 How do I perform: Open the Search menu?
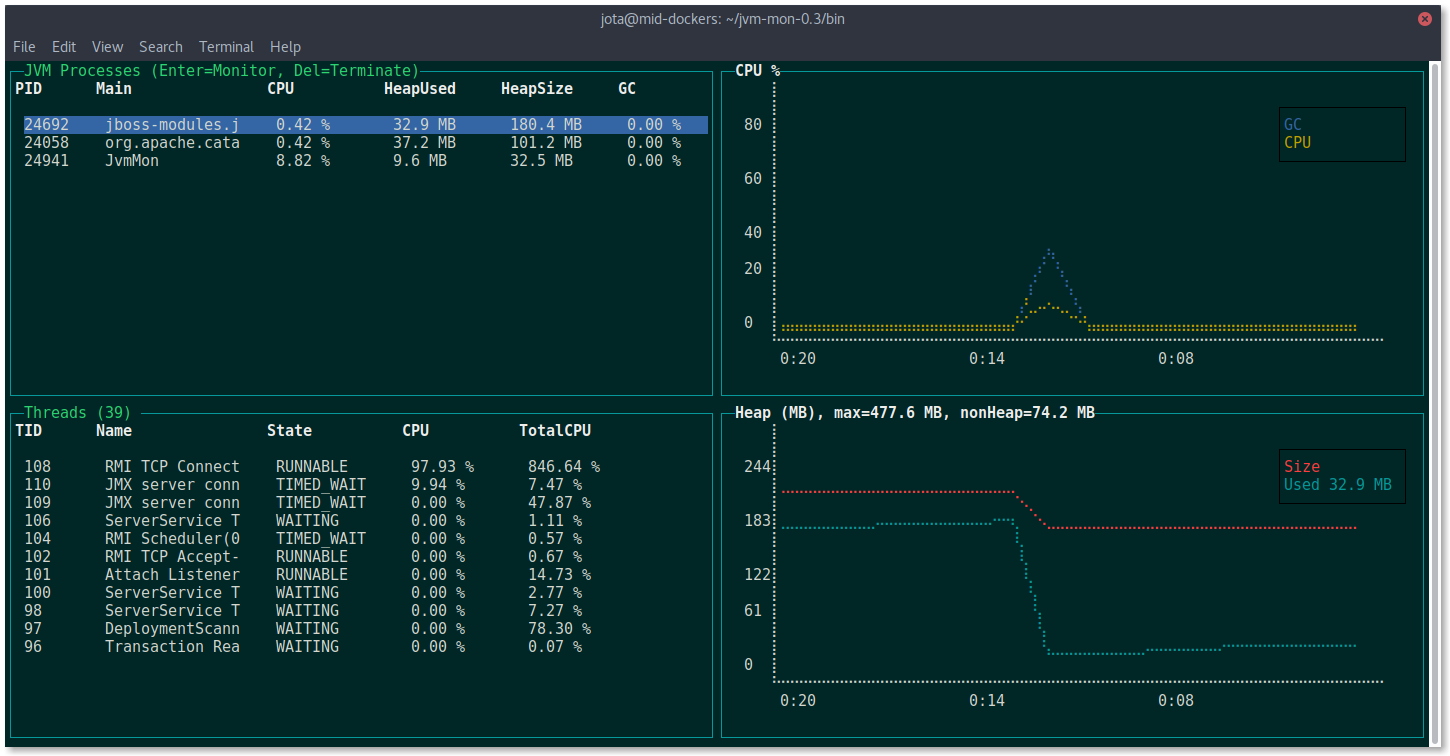click(160, 47)
